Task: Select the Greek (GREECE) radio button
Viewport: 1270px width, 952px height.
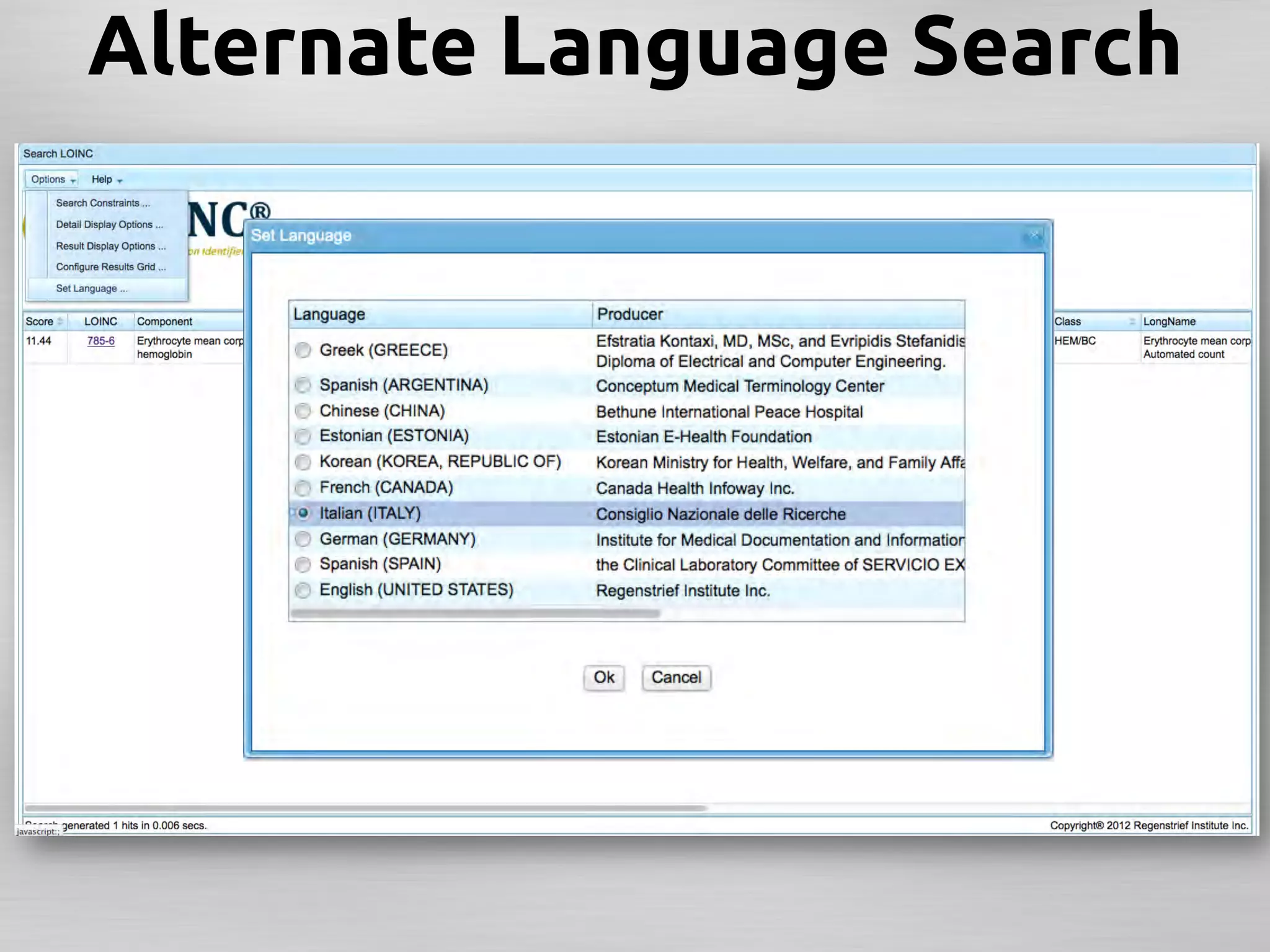Action: [303, 350]
